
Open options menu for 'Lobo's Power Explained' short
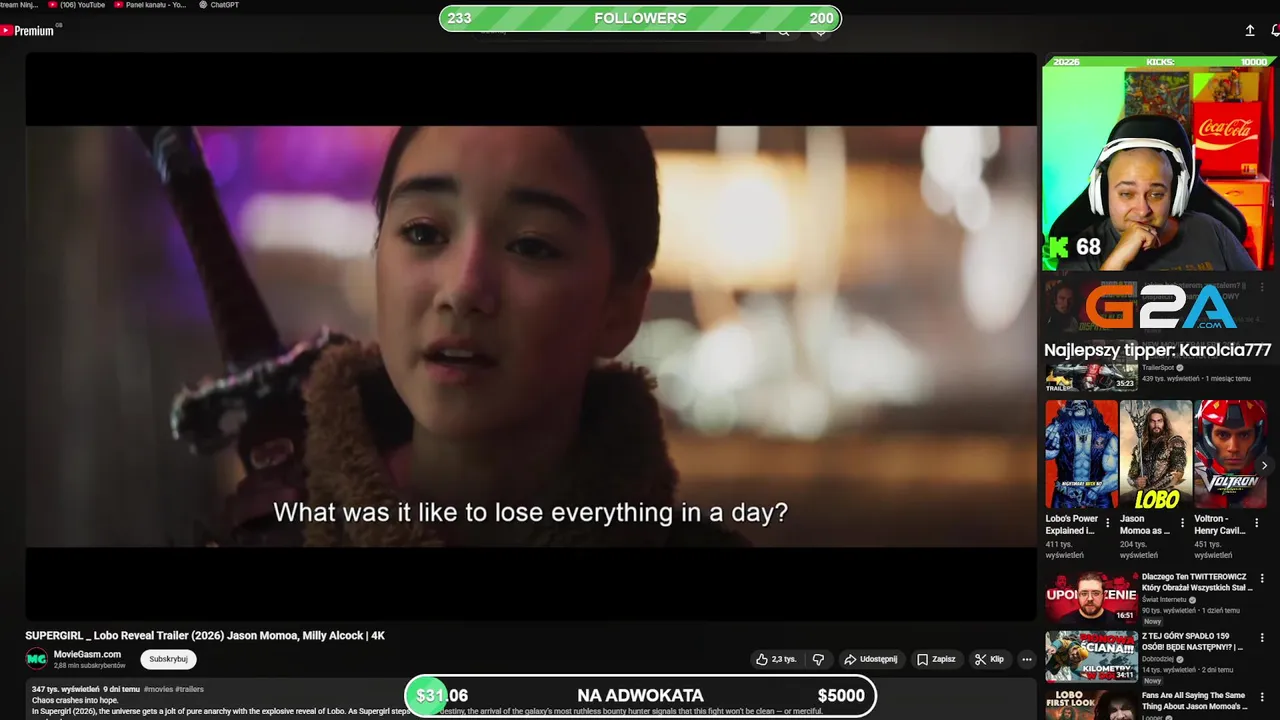click(1107, 523)
